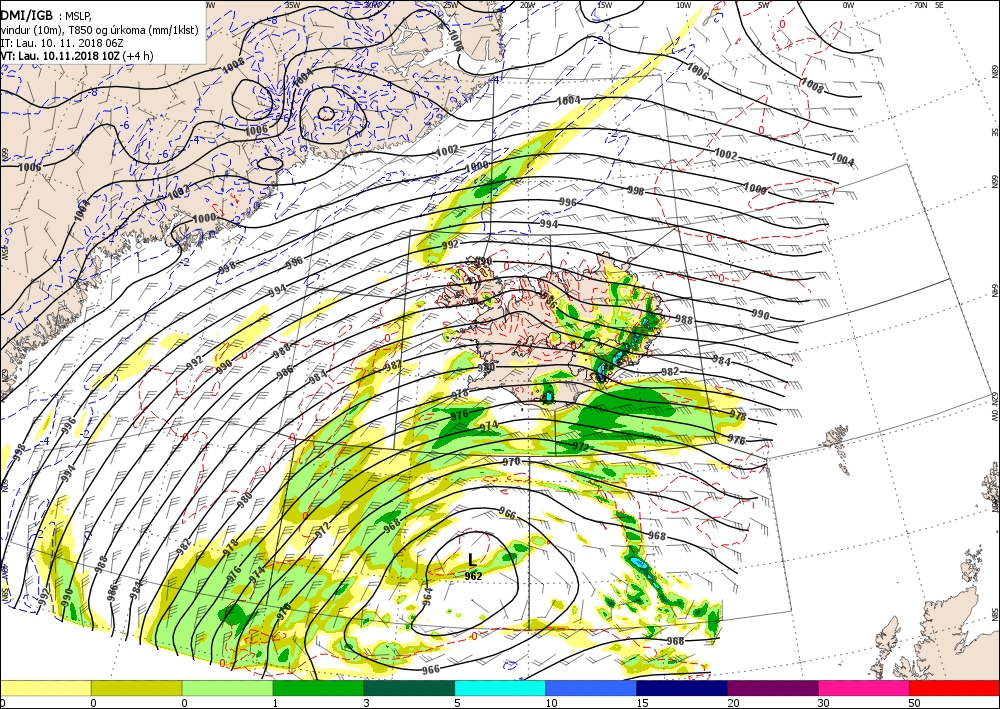This screenshot has height=709, width=1000.
Task: Click the '5' value on legend scale
Action: coord(458,703)
